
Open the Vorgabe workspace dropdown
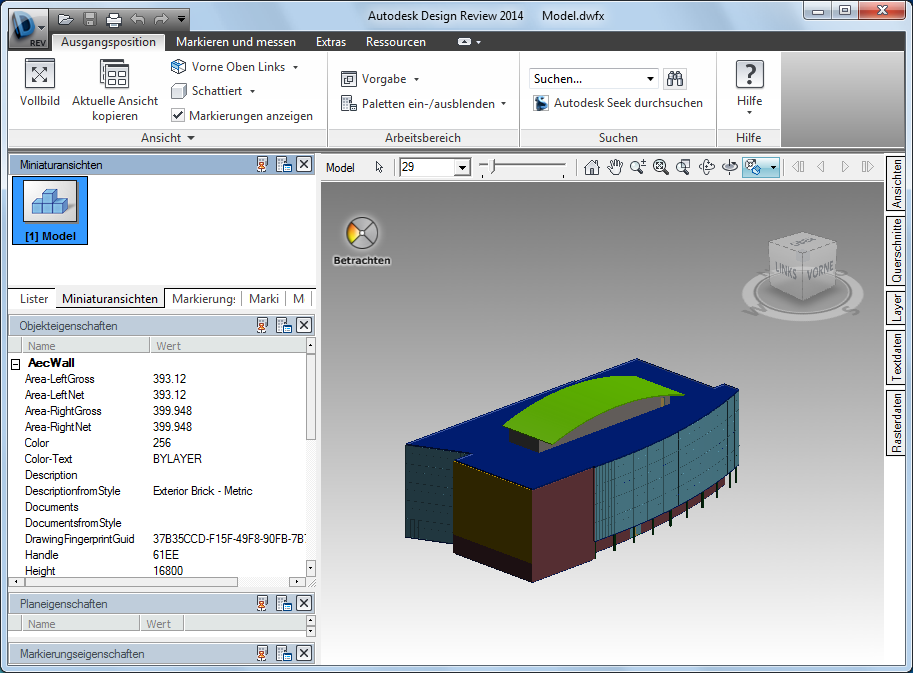pyautogui.click(x=416, y=79)
